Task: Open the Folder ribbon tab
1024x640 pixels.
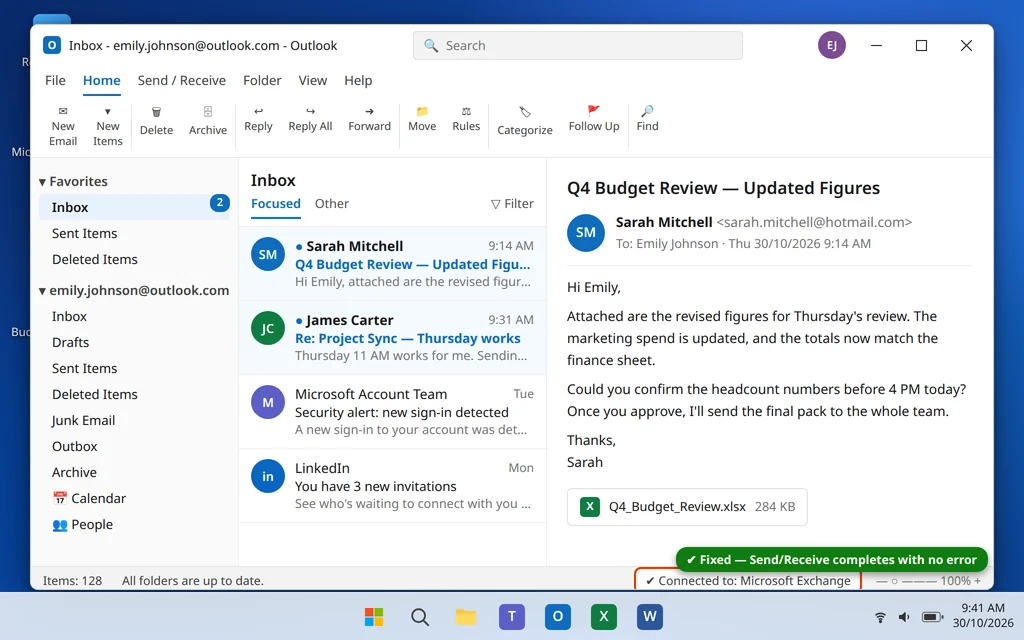Action: (262, 80)
